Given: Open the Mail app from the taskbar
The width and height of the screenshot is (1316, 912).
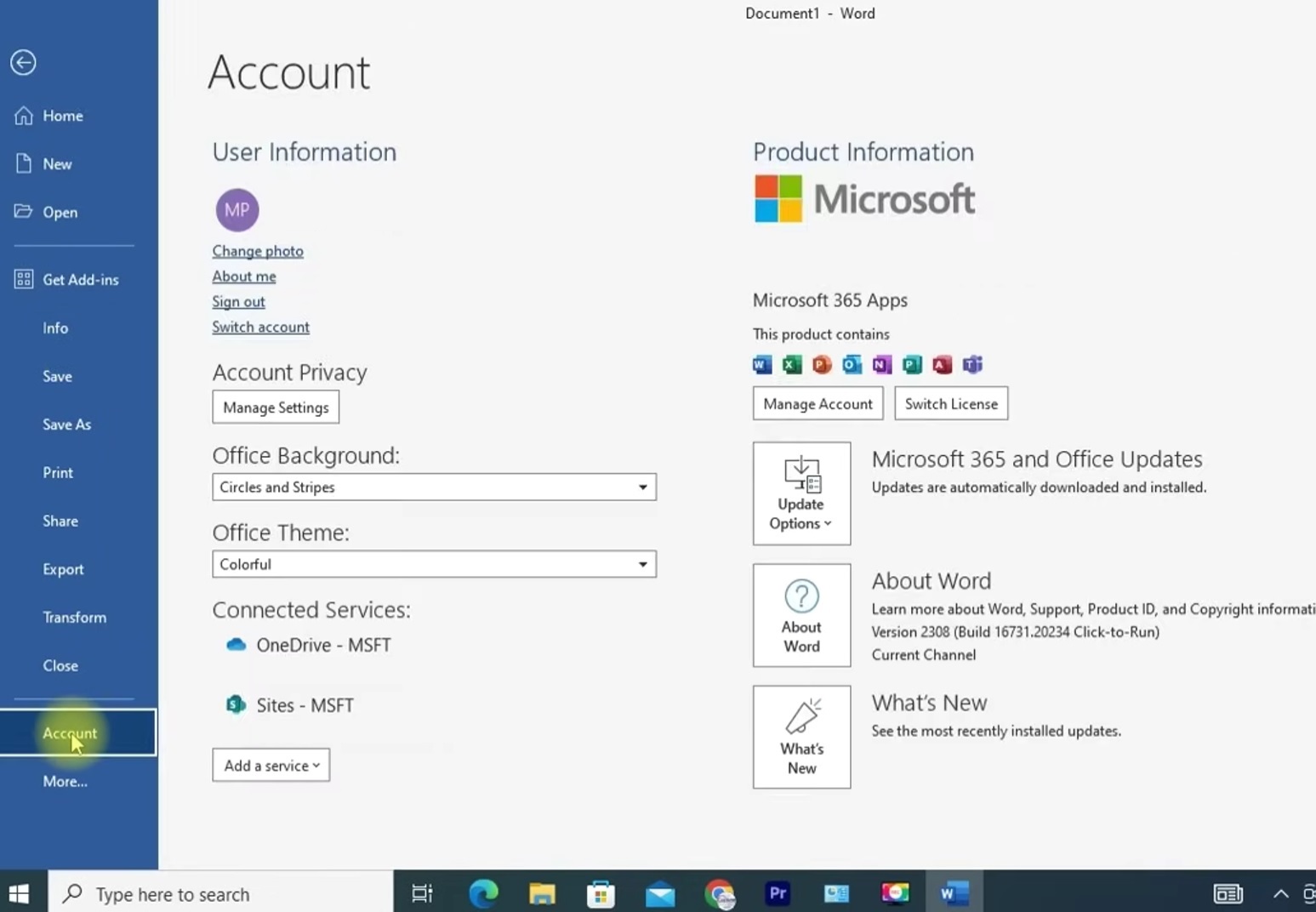Looking at the screenshot, I should coord(660,893).
